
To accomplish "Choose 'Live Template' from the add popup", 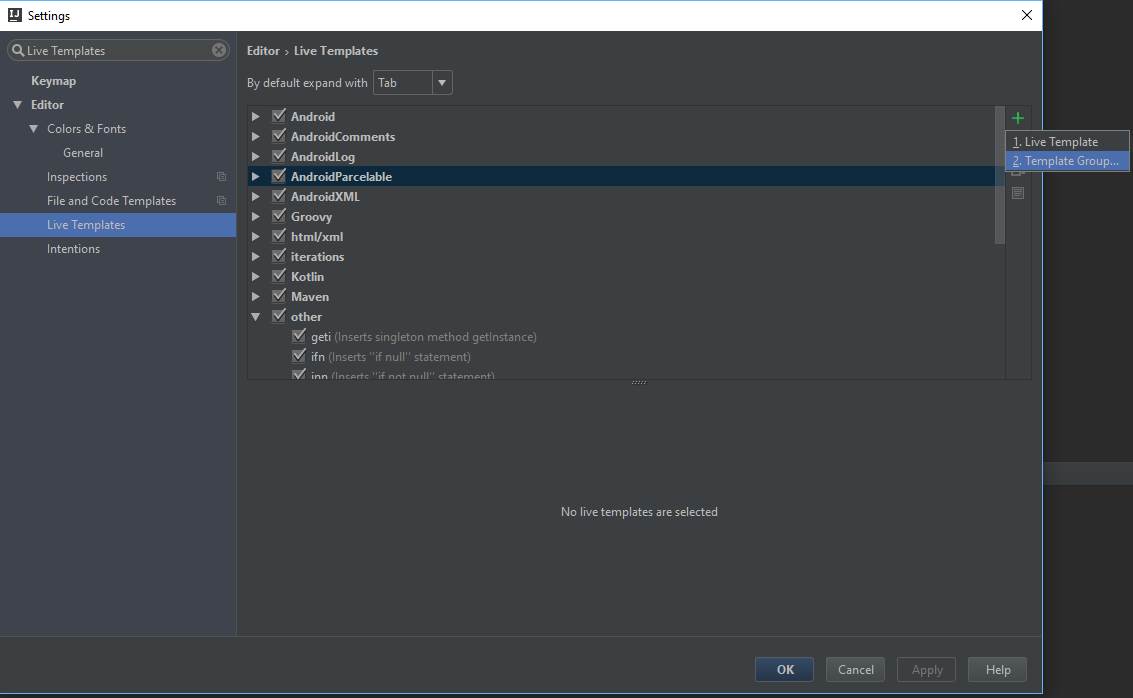I will pyautogui.click(x=1060, y=142).
